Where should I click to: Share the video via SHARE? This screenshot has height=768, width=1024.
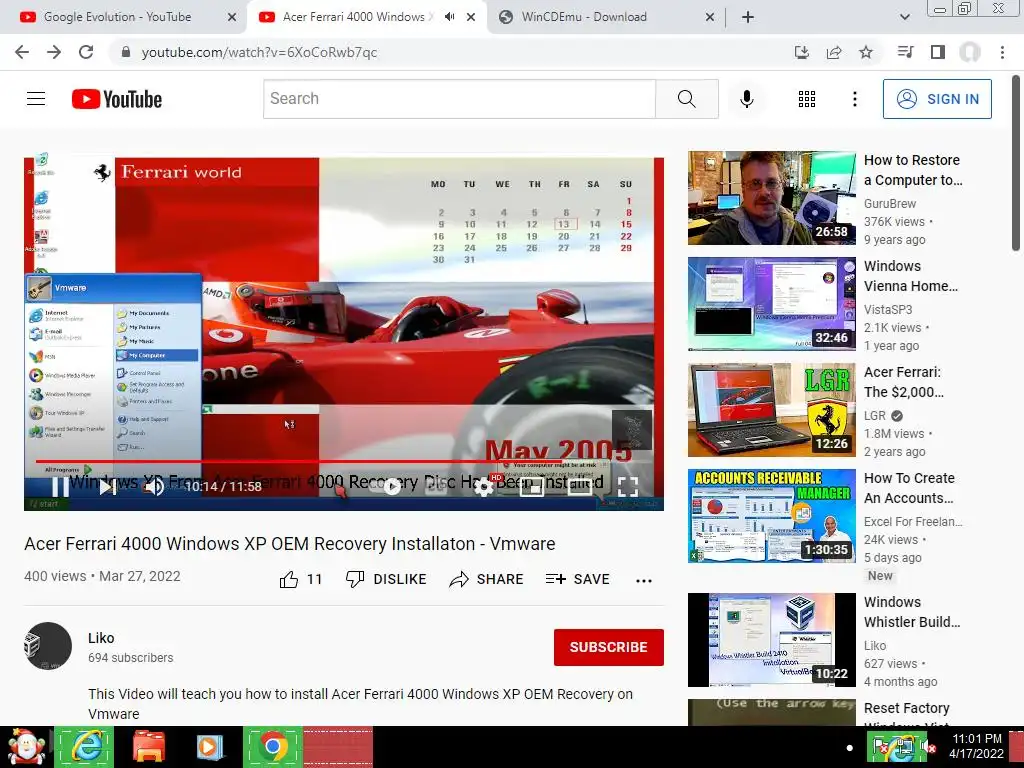(x=487, y=579)
